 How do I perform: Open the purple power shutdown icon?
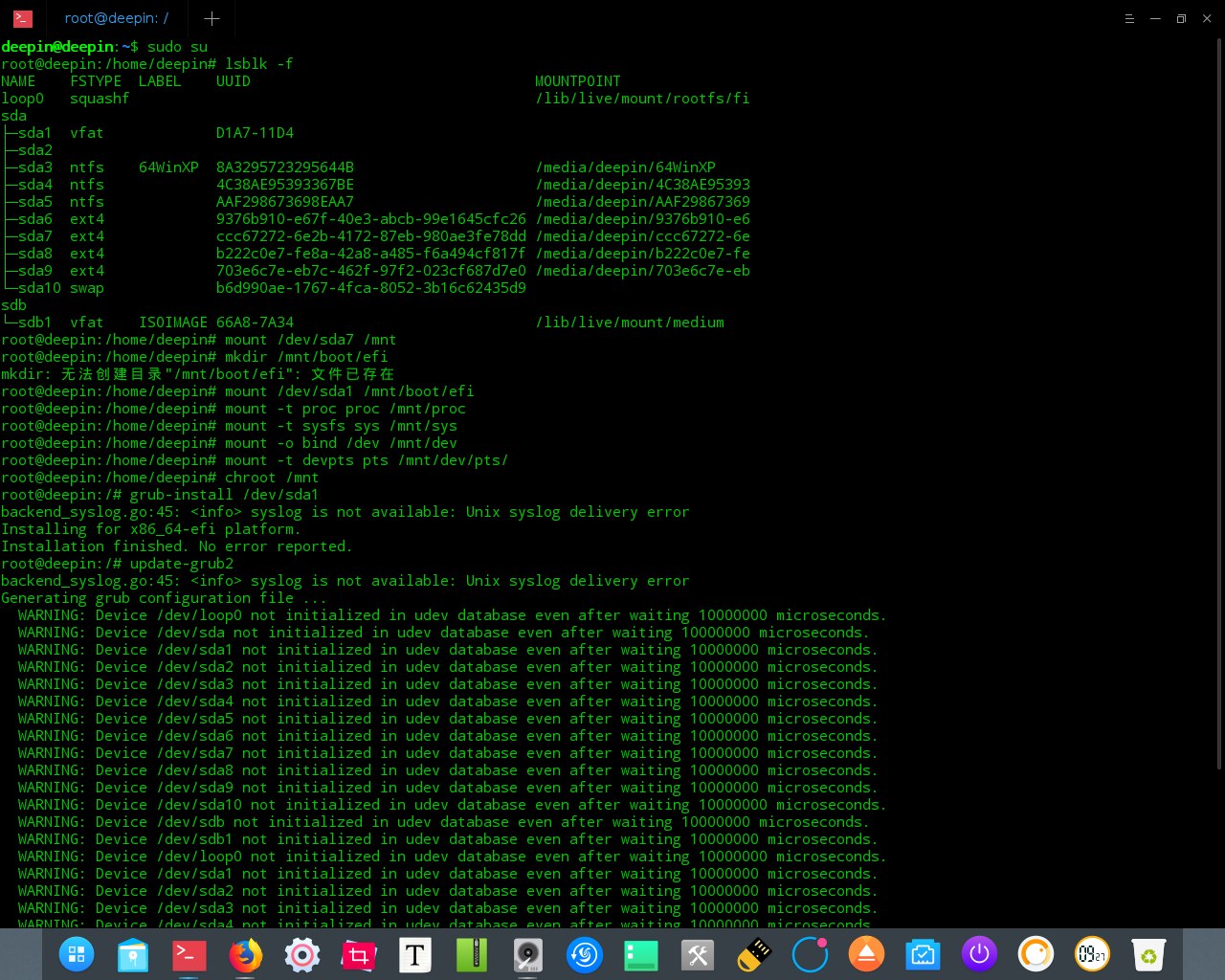[x=979, y=954]
